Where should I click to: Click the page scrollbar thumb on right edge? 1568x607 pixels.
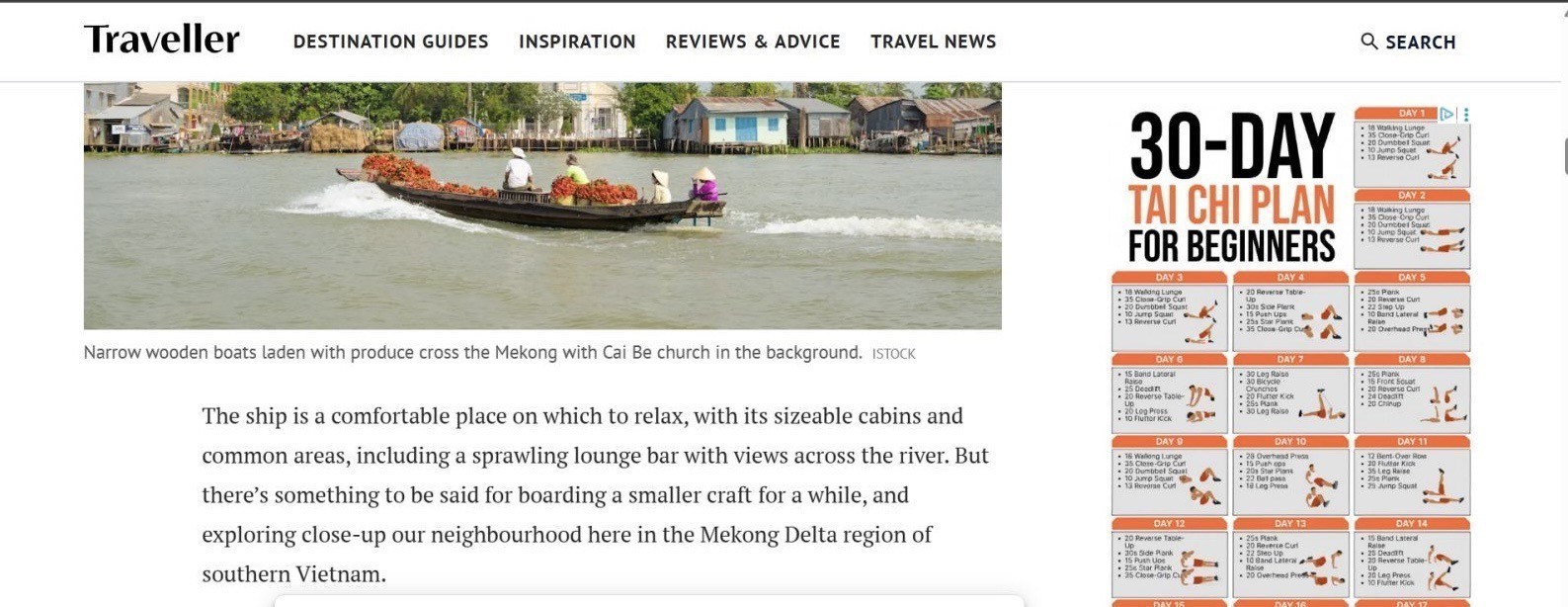click(1565, 156)
